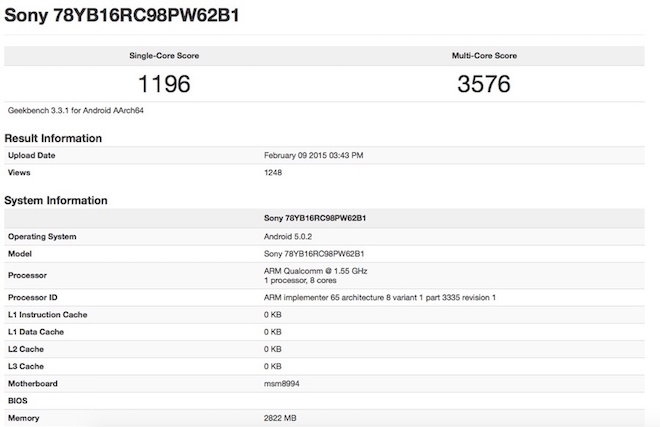Select the L1 Data Cache 0 KB value
The height and width of the screenshot is (427, 660).
click(x=273, y=332)
